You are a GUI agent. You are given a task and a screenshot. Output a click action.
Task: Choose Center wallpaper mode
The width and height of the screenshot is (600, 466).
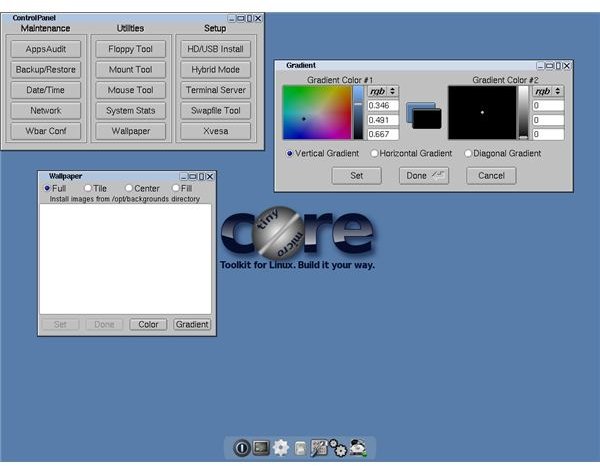pyautogui.click(x=142, y=188)
